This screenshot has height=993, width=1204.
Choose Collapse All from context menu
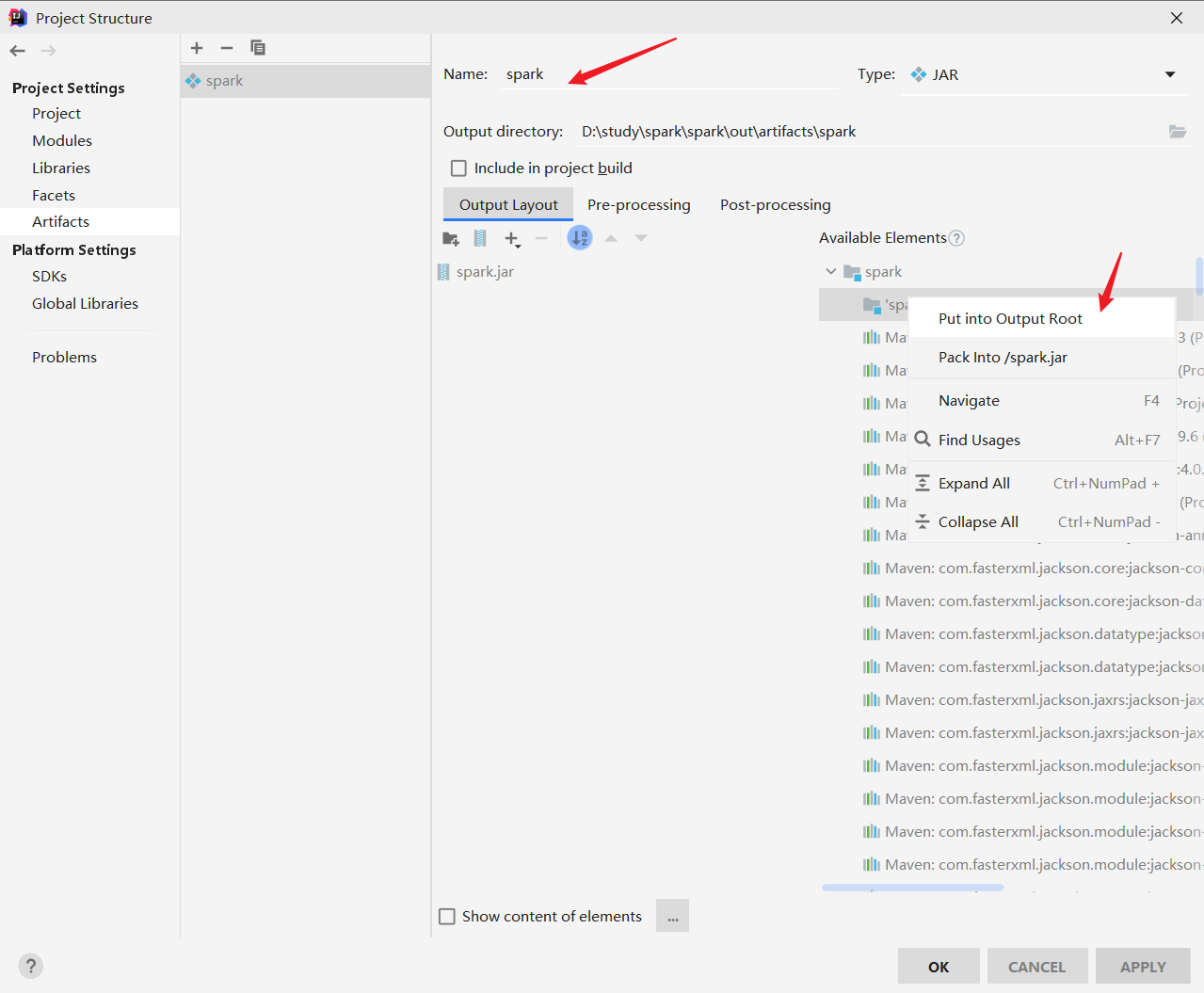(x=1042, y=522)
